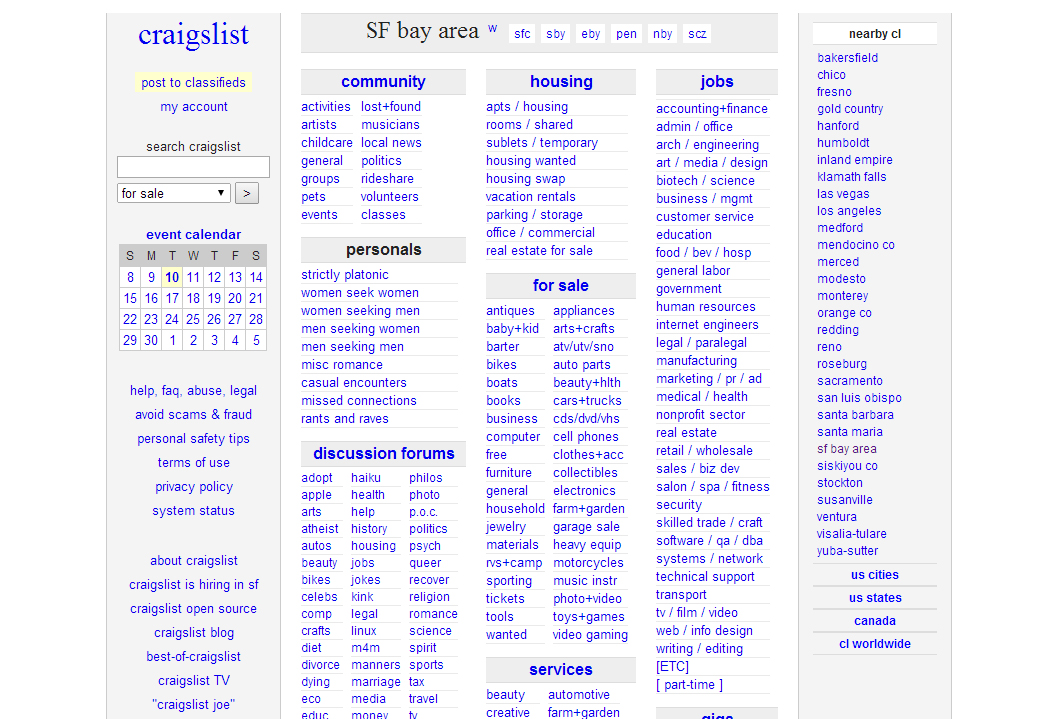Image resolution: width=1063 pixels, height=719 pixels.
Task: Open personal safety tips
Action: click(x=193, y=438)
